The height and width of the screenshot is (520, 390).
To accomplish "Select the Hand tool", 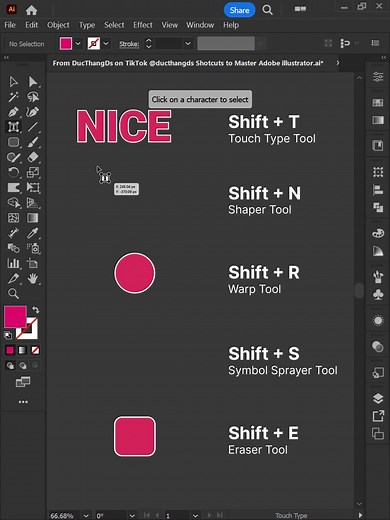I will coord(33,278).
